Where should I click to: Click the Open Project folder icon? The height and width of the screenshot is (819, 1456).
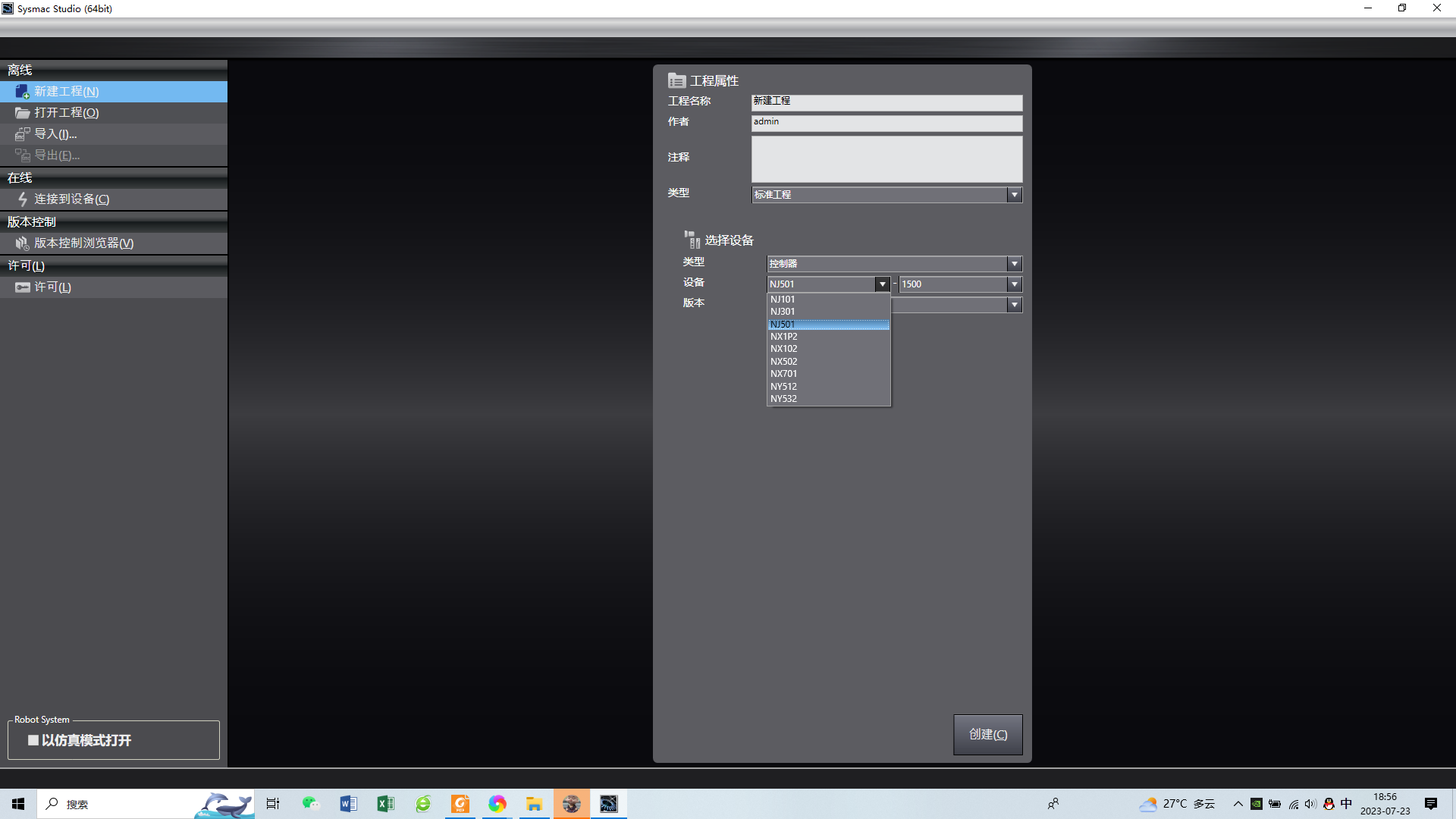pos(22,113)
